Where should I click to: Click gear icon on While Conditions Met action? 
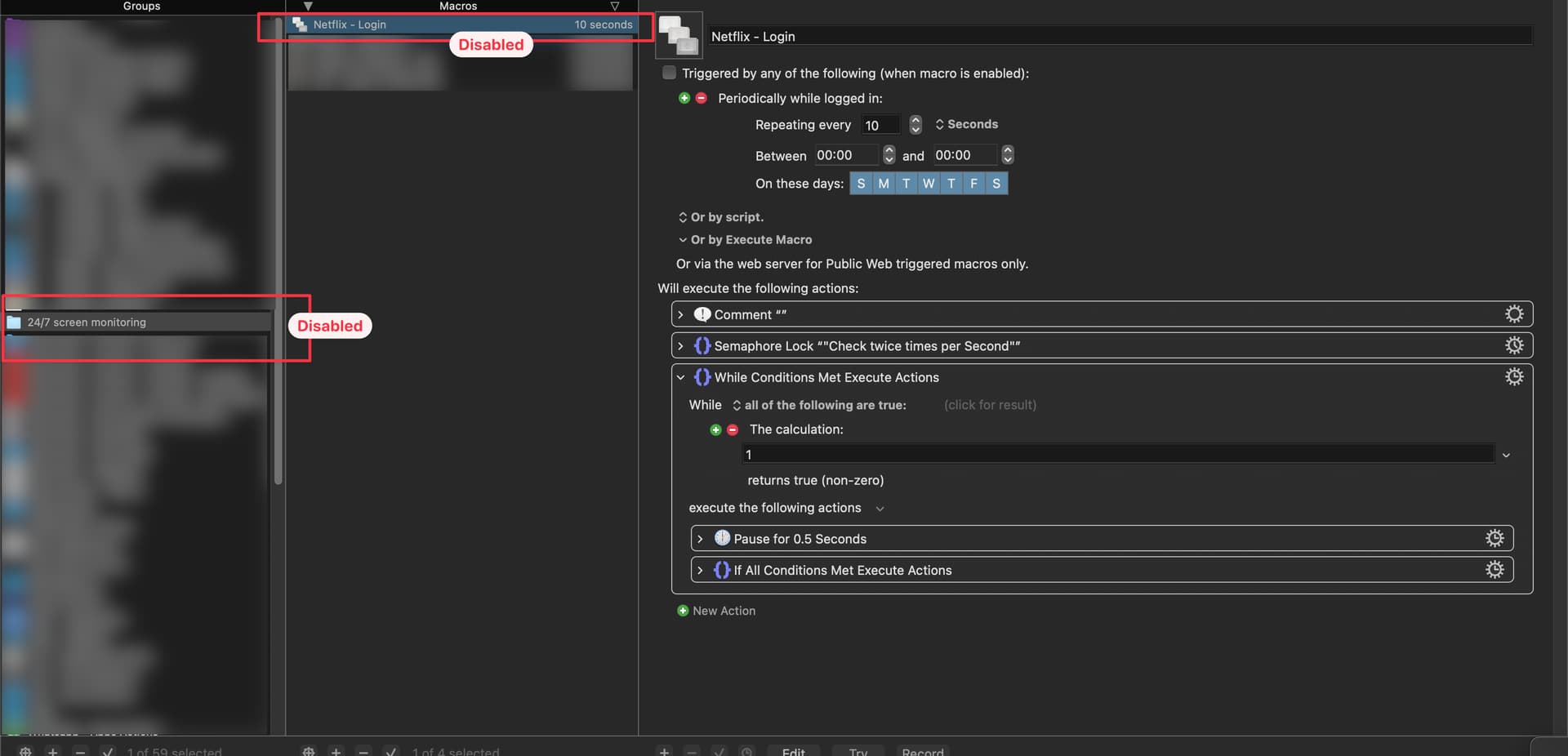point(1513,376)
